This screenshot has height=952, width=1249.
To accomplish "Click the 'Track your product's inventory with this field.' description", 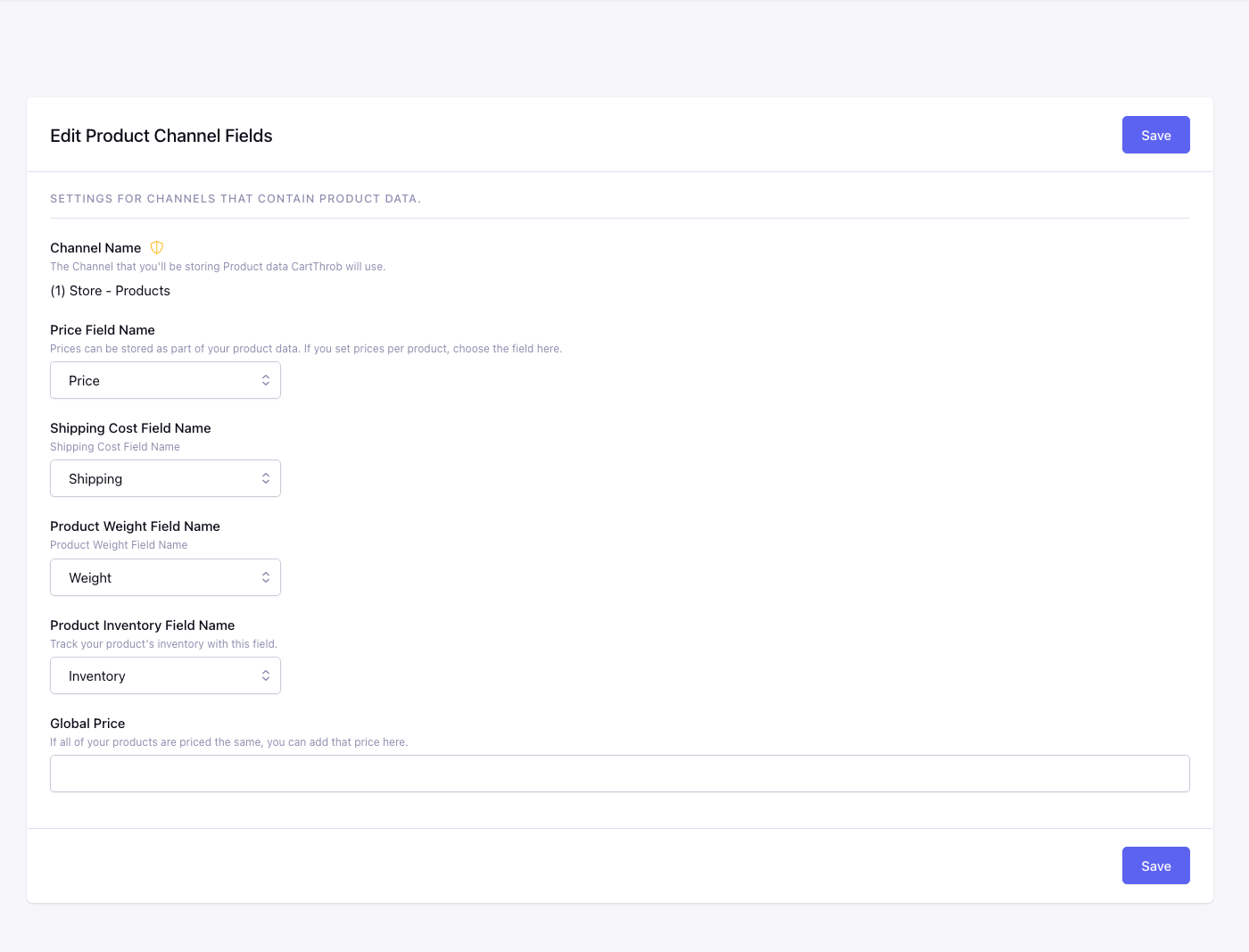I will 164,644.
